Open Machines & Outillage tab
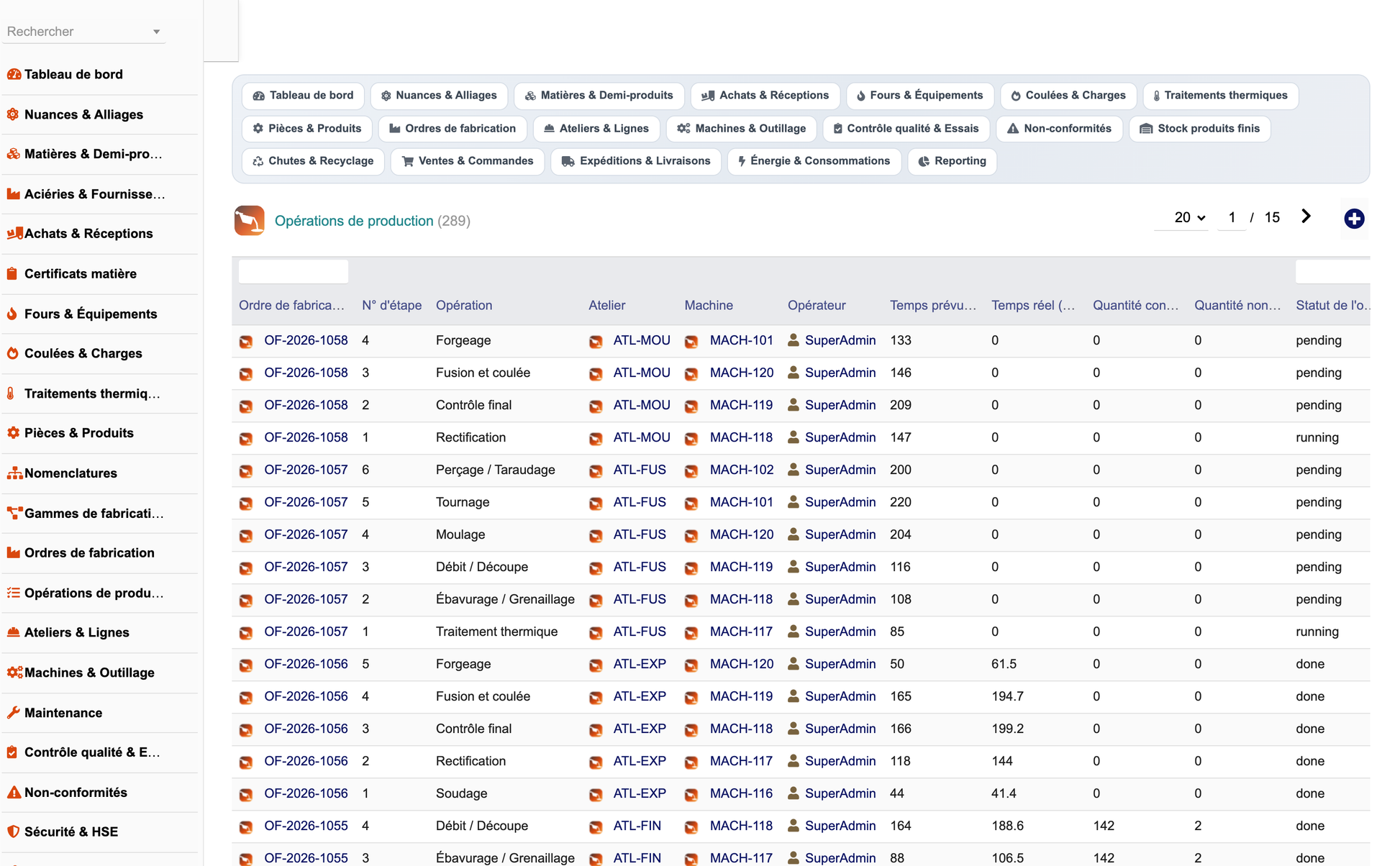This screenshot has height=866, width=1400. point(741,129)
